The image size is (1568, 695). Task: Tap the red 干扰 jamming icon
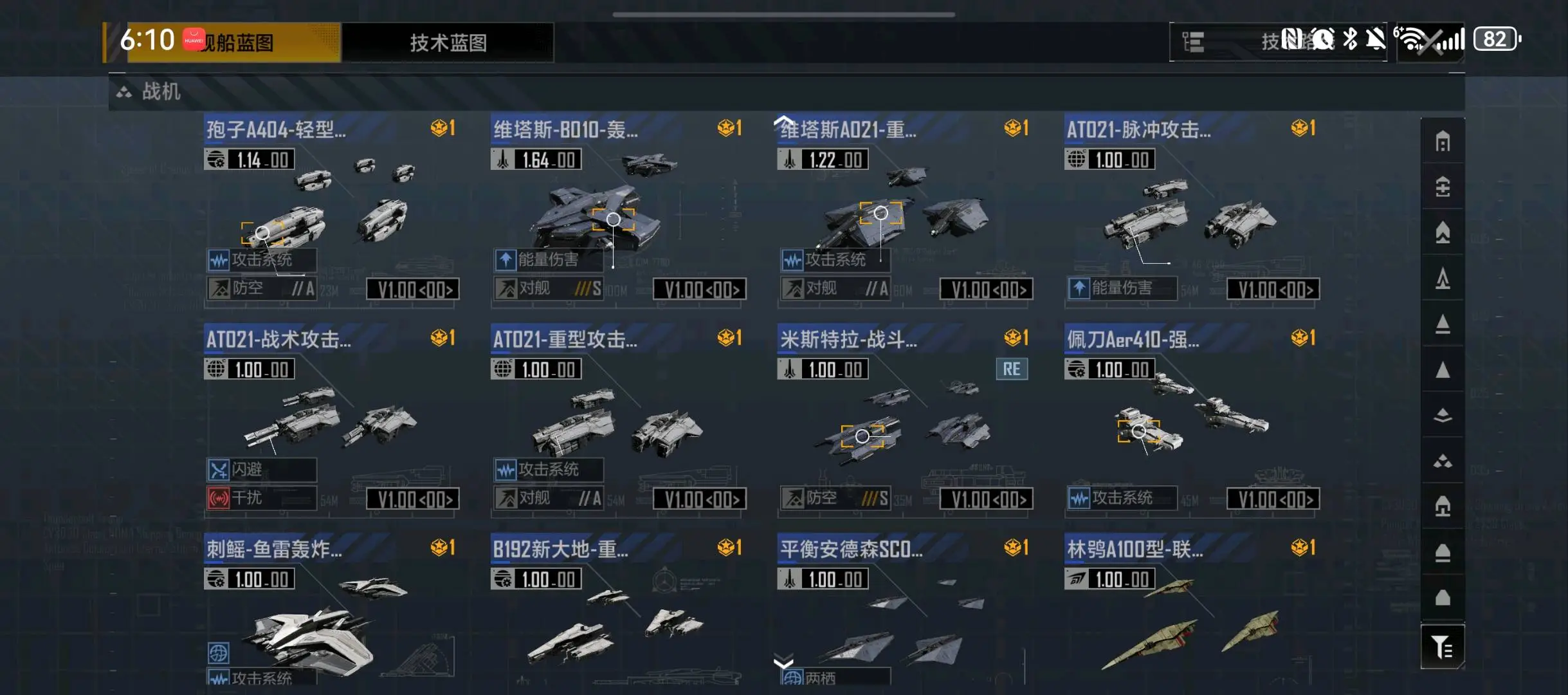click(x=219, y=498)
